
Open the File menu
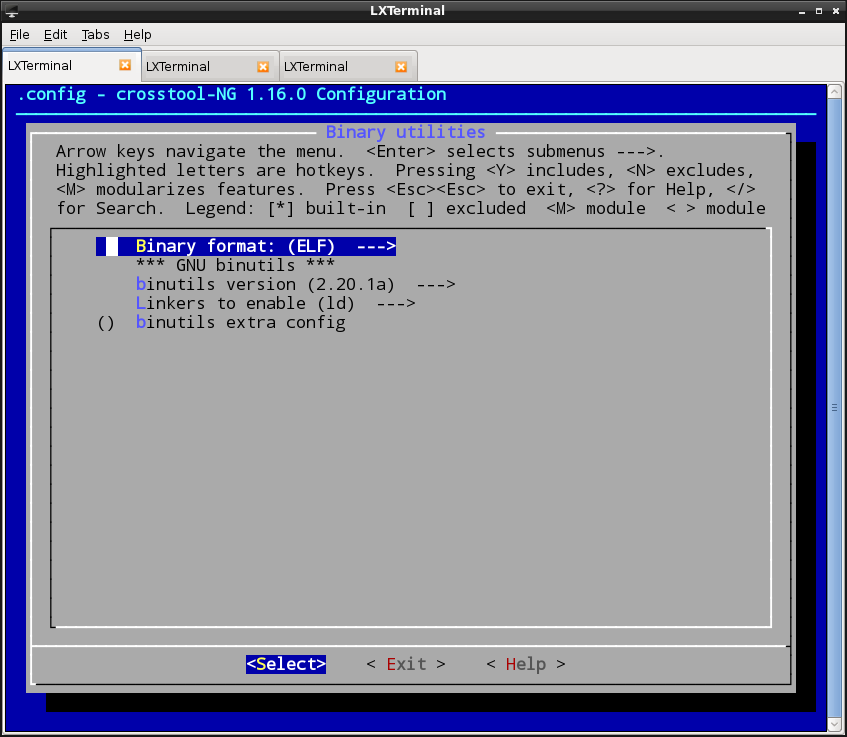pyautogui.click(x=19, y=35)
